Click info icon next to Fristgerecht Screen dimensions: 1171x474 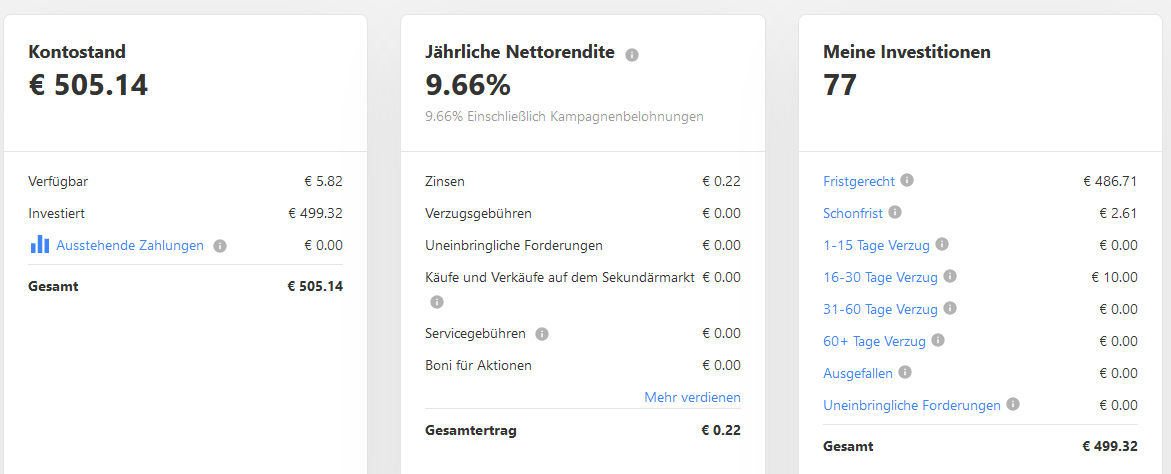pyautogui.click(x=907, y=180)
